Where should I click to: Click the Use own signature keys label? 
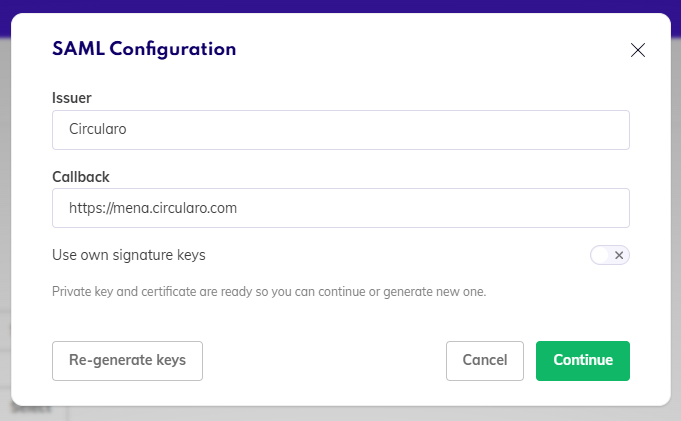pos(129,255)
